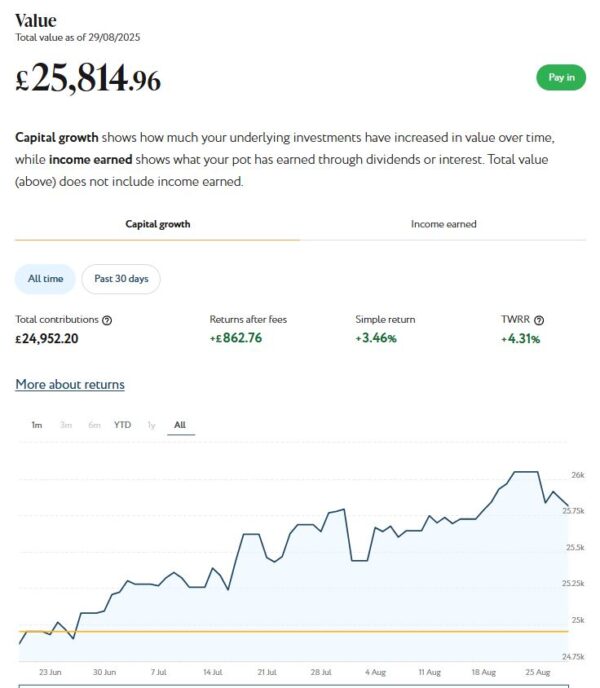Viewport: 600px width, 688px height.
Task: Click the range navigator bar below the chart
Action: (x=292, y=685)
